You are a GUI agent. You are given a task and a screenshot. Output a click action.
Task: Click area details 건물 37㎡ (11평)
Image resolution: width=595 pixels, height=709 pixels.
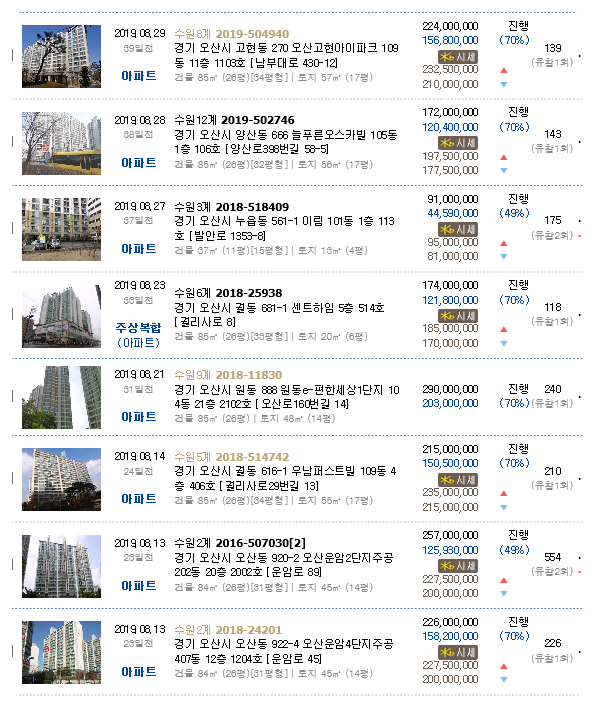271,250
